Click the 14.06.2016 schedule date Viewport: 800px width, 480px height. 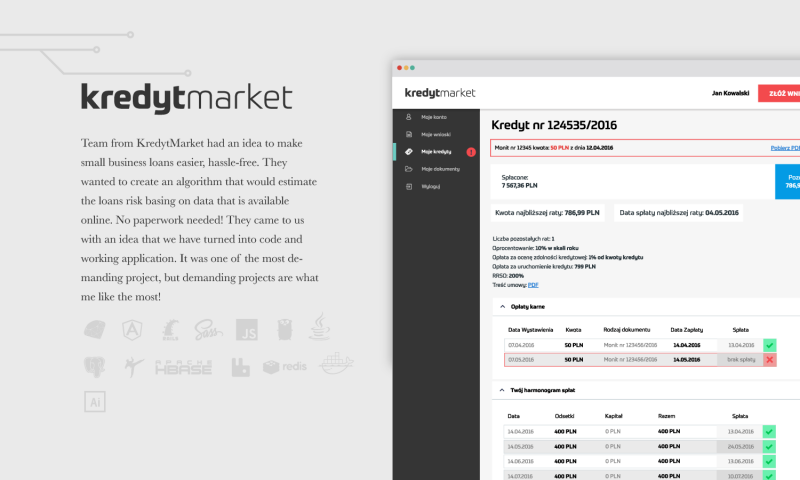click(x=520, y=461)
